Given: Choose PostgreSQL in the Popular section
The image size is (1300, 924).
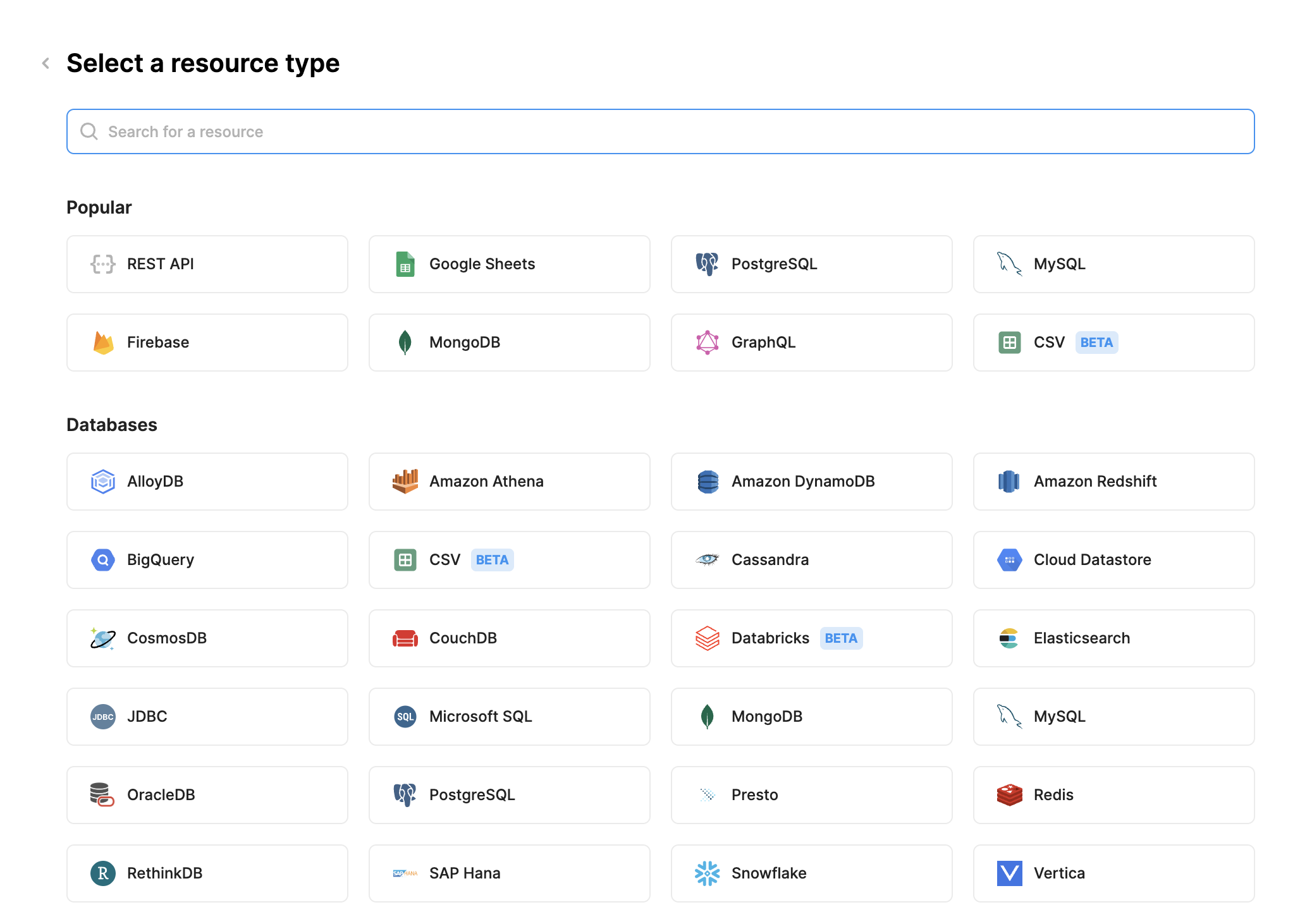Looking at the screenshot, I should point(811,264).
